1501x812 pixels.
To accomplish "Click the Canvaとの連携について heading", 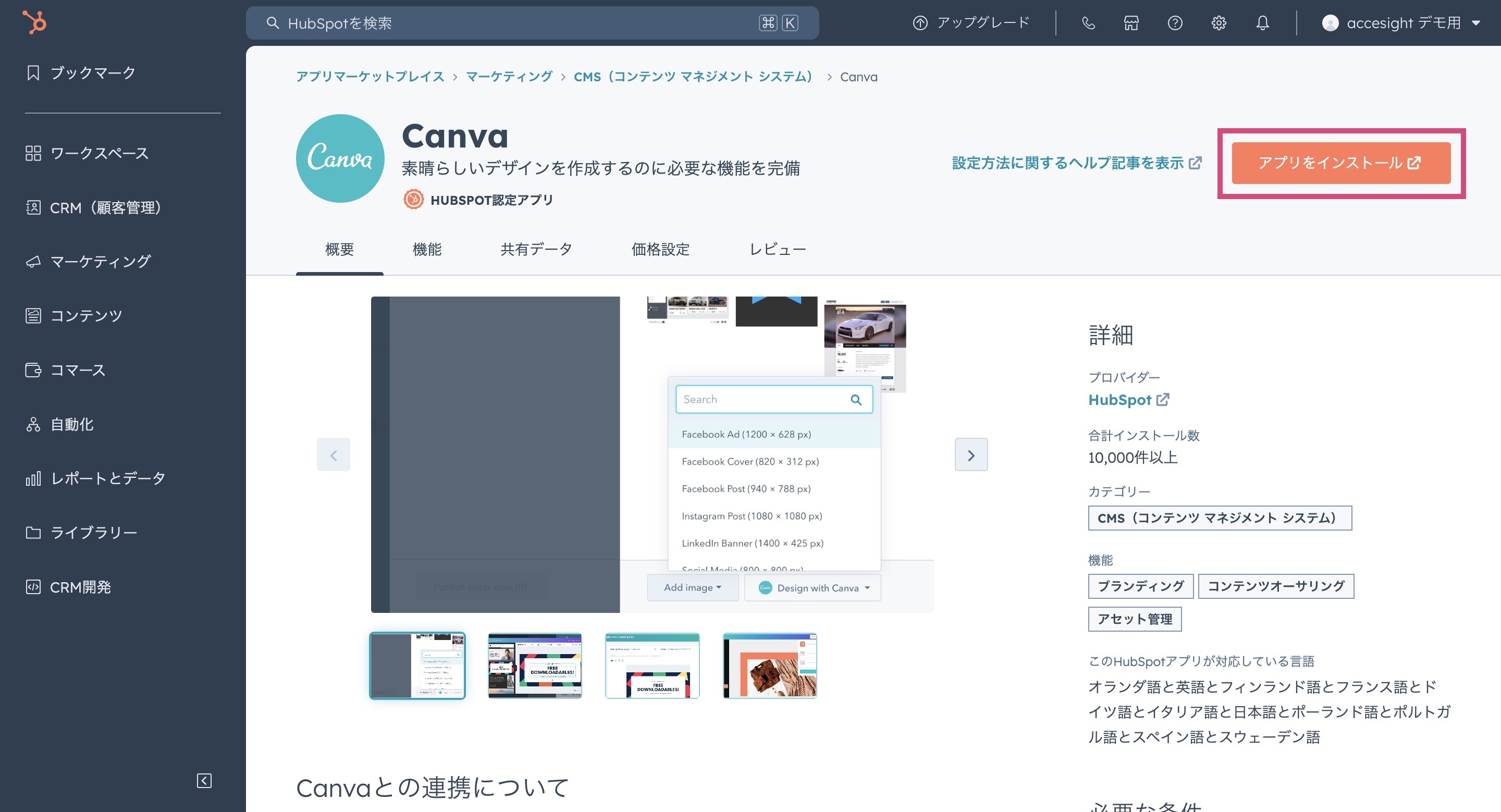I will (432, 788).
